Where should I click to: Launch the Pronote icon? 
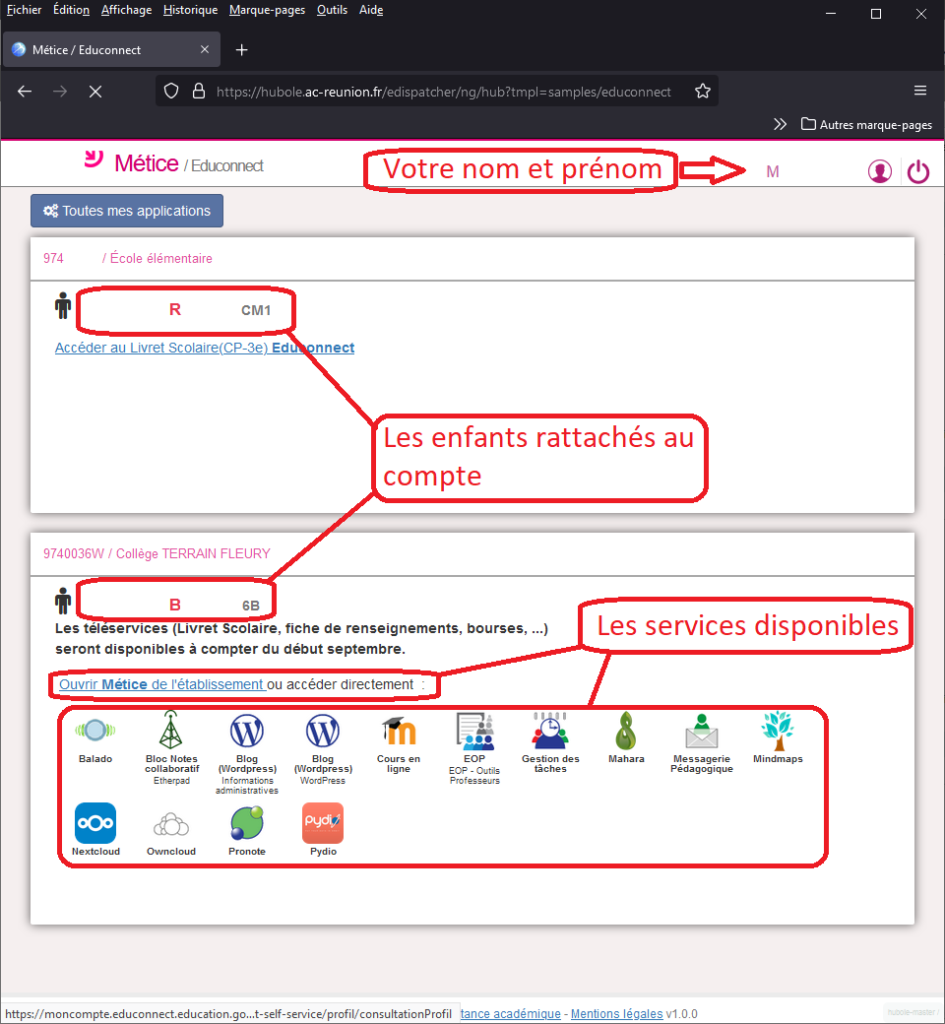pyautogui.click(x=247, y=823)
